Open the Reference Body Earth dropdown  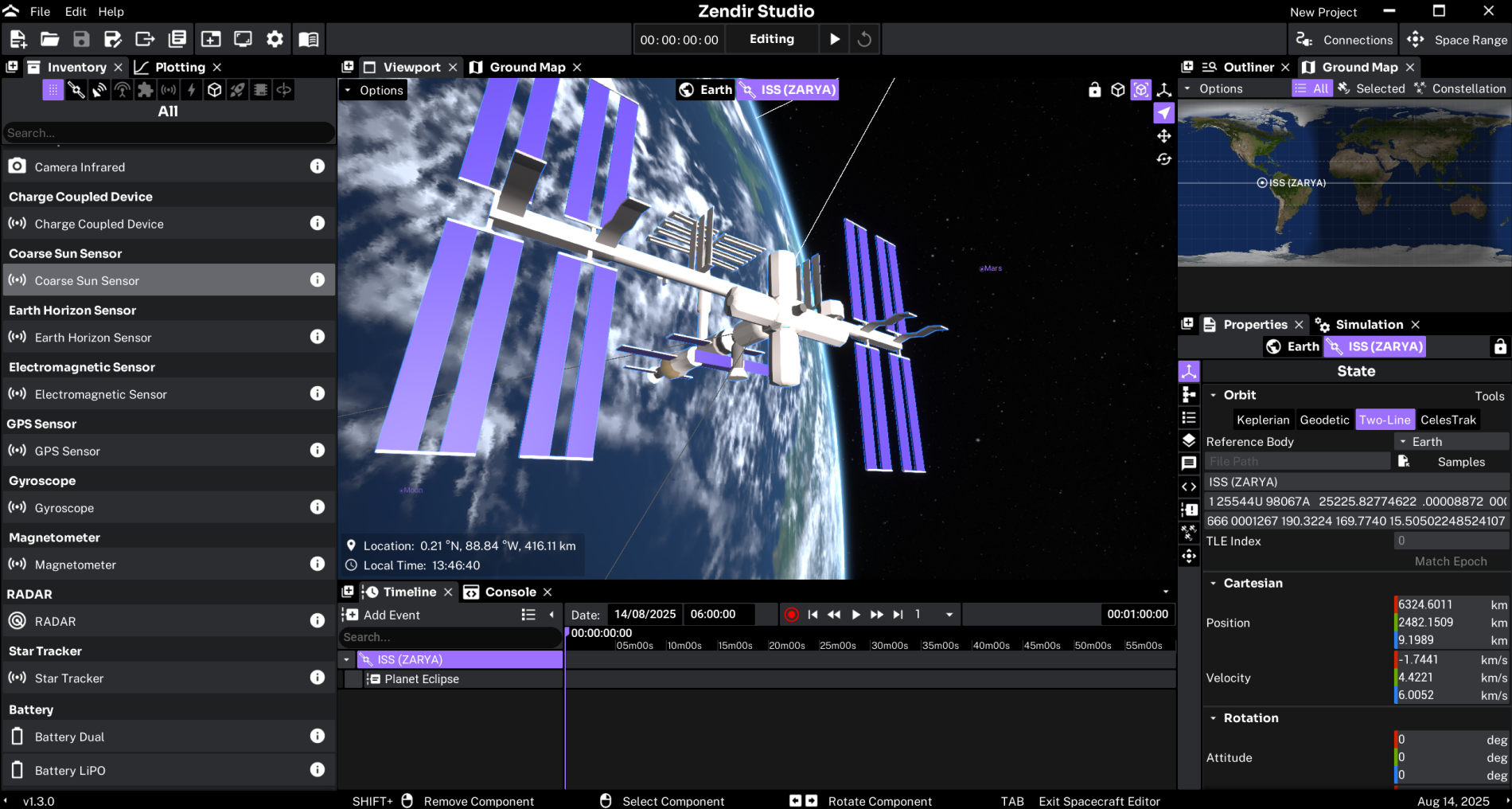[x=1452, y=441]
